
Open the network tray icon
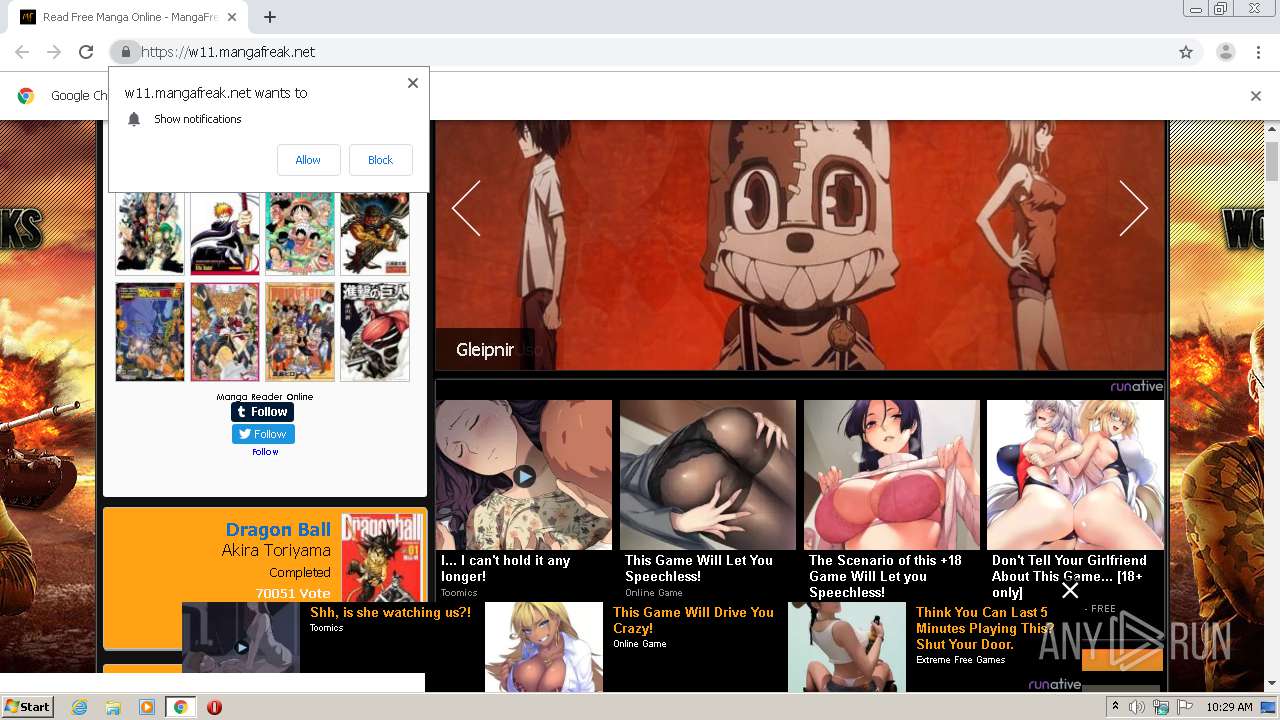[1161, 707]
